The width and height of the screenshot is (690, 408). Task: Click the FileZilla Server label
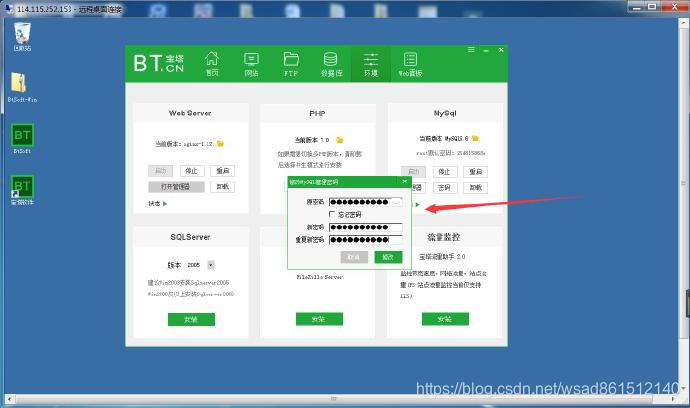[319, 277]
